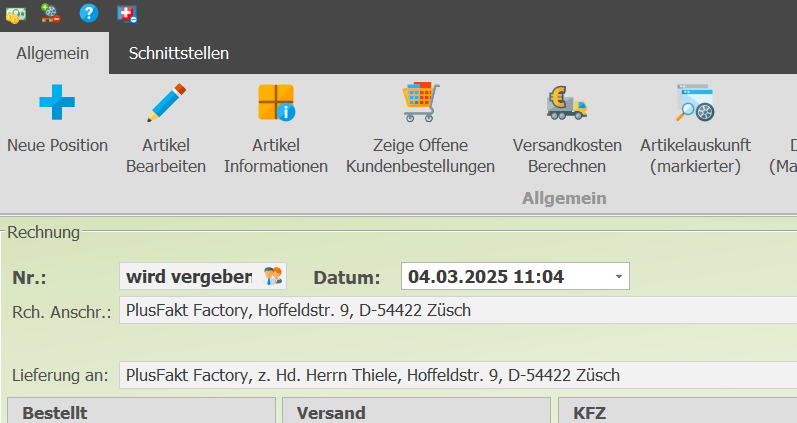Click customer icon inside Nr. field
The height and width of the screenshot is (423, 797).
[273, 276]
